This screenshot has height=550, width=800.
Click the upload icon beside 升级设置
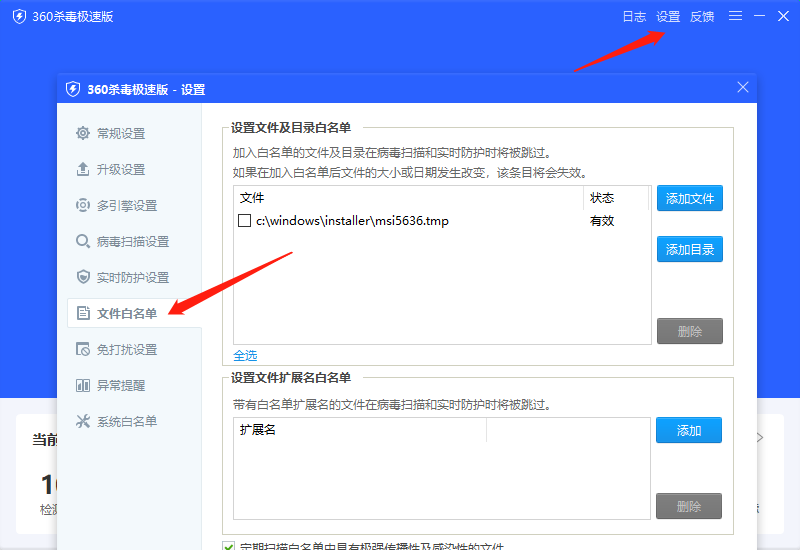pyautogui.click(x=83, y=169)
